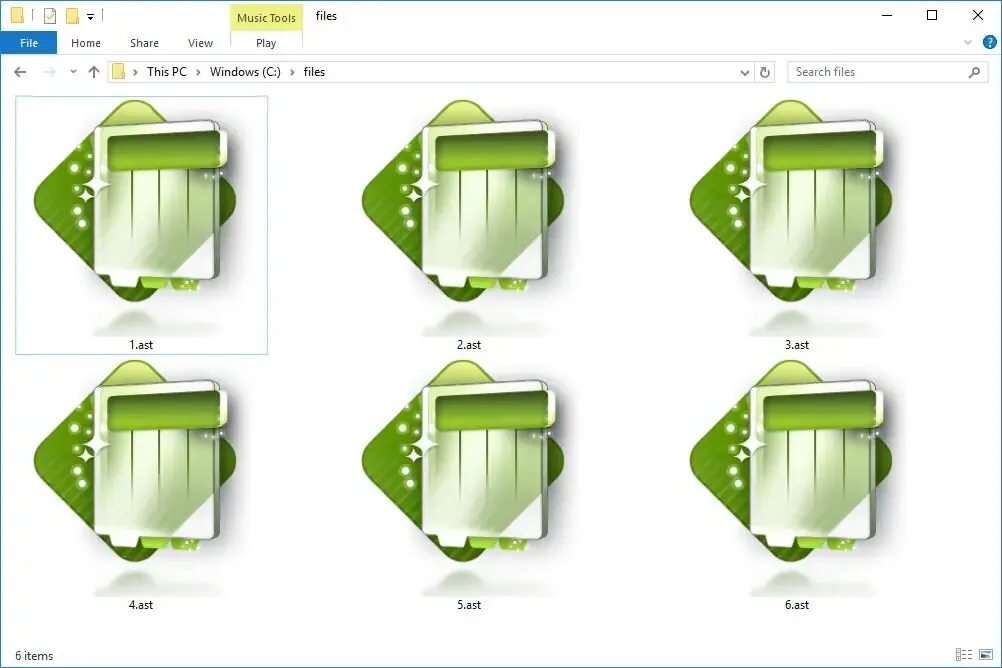This screenshot has width=1002, height=668.
Task: Minimize the files window
Action: pos(887,15)
